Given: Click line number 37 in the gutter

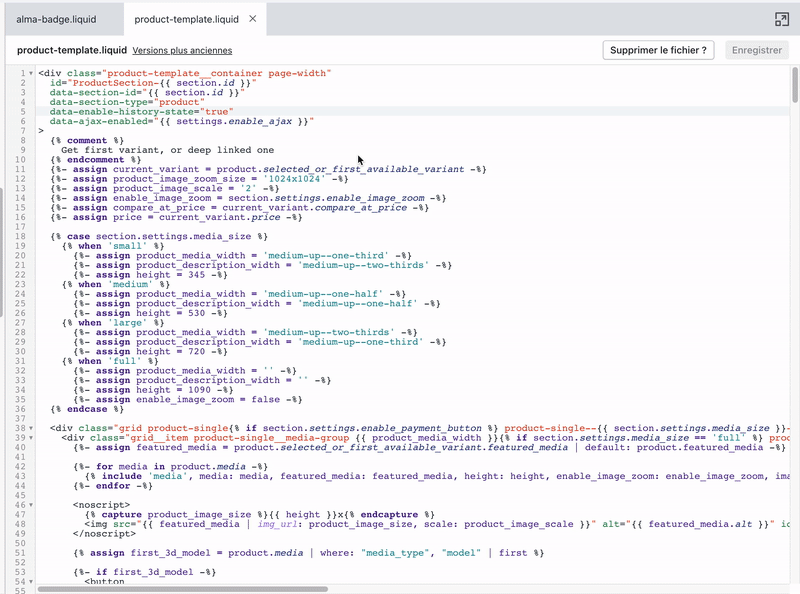Looking at the screenshot, I should [x=20, y=419].
